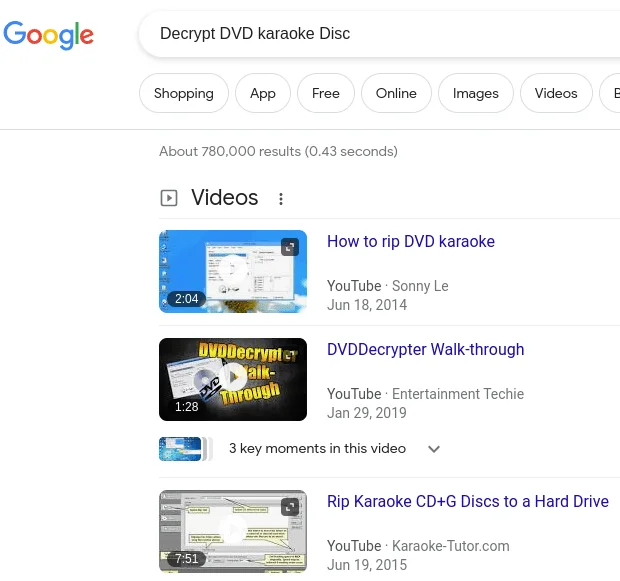620x581 pixels.
Task: Click the YouTube · Karaoke-Tutor.com source text
Action: [x=418, y=546]
